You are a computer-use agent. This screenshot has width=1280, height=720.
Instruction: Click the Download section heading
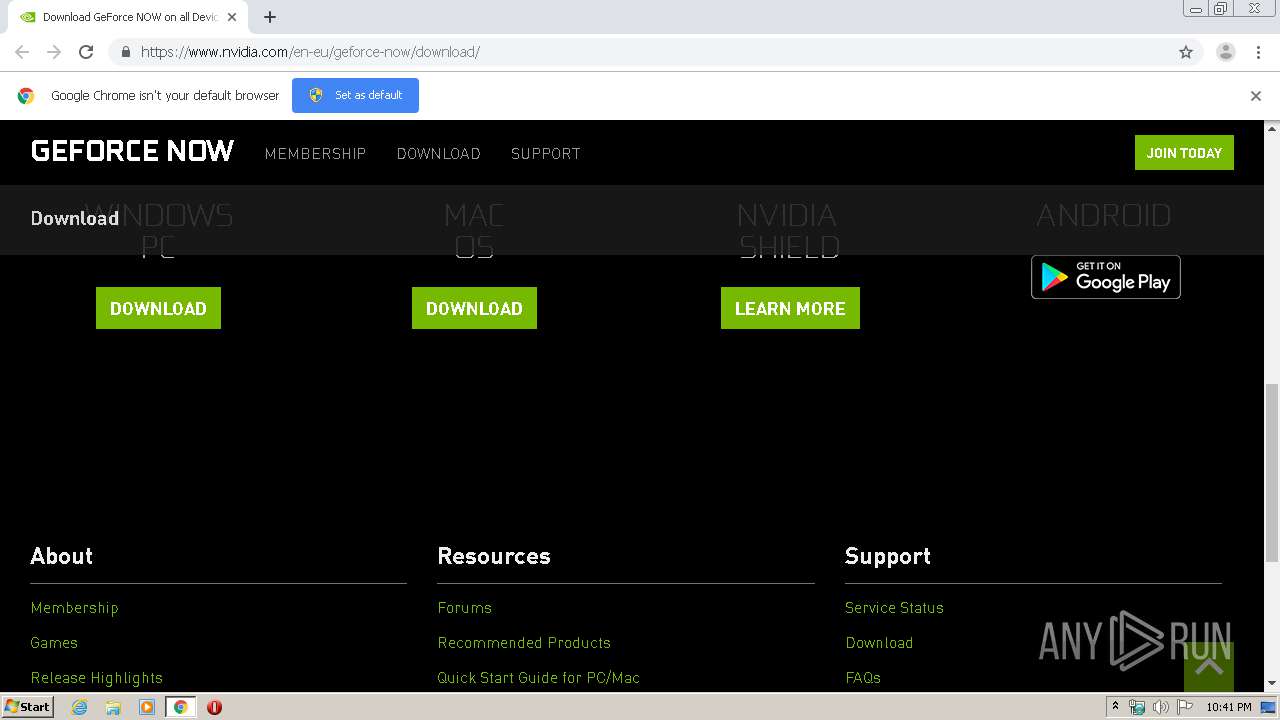pyautogui.click(x=75, y=218)
